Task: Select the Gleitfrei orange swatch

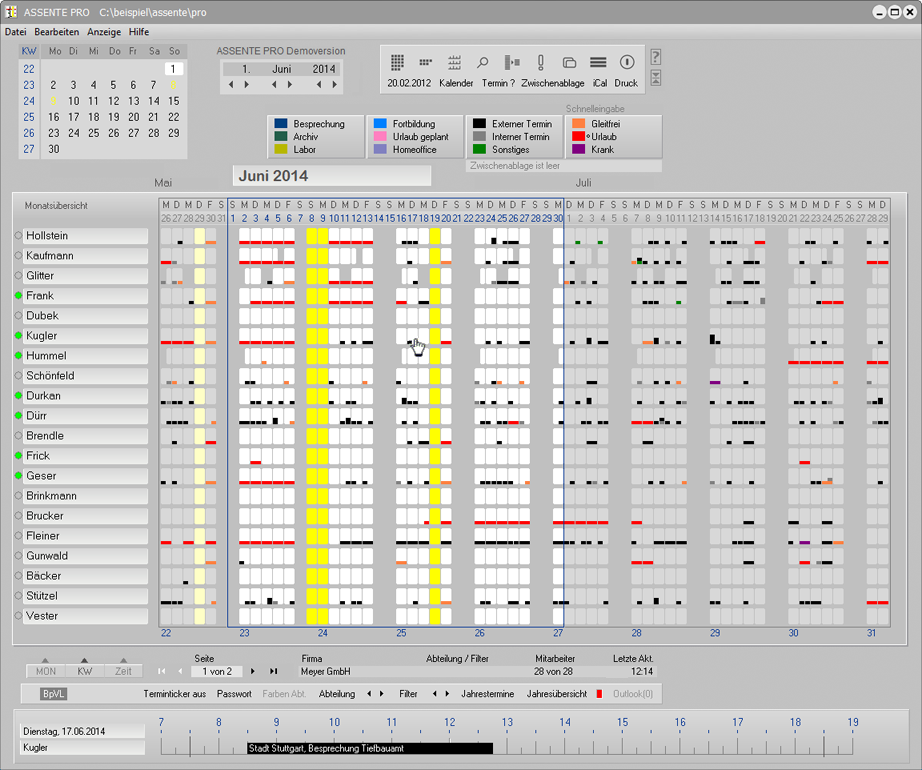Action: pos(579,123)
